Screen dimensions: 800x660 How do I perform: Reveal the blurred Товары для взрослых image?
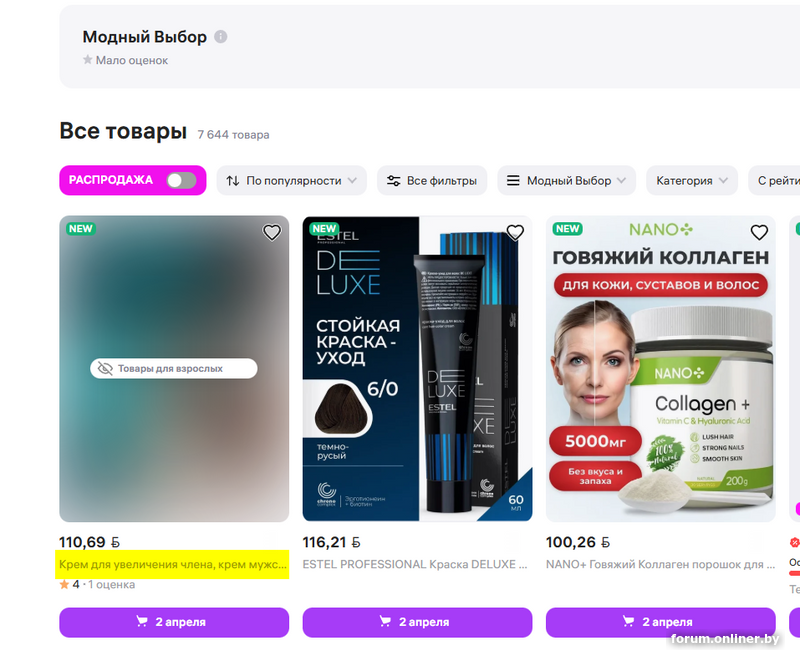pos(173,368)
